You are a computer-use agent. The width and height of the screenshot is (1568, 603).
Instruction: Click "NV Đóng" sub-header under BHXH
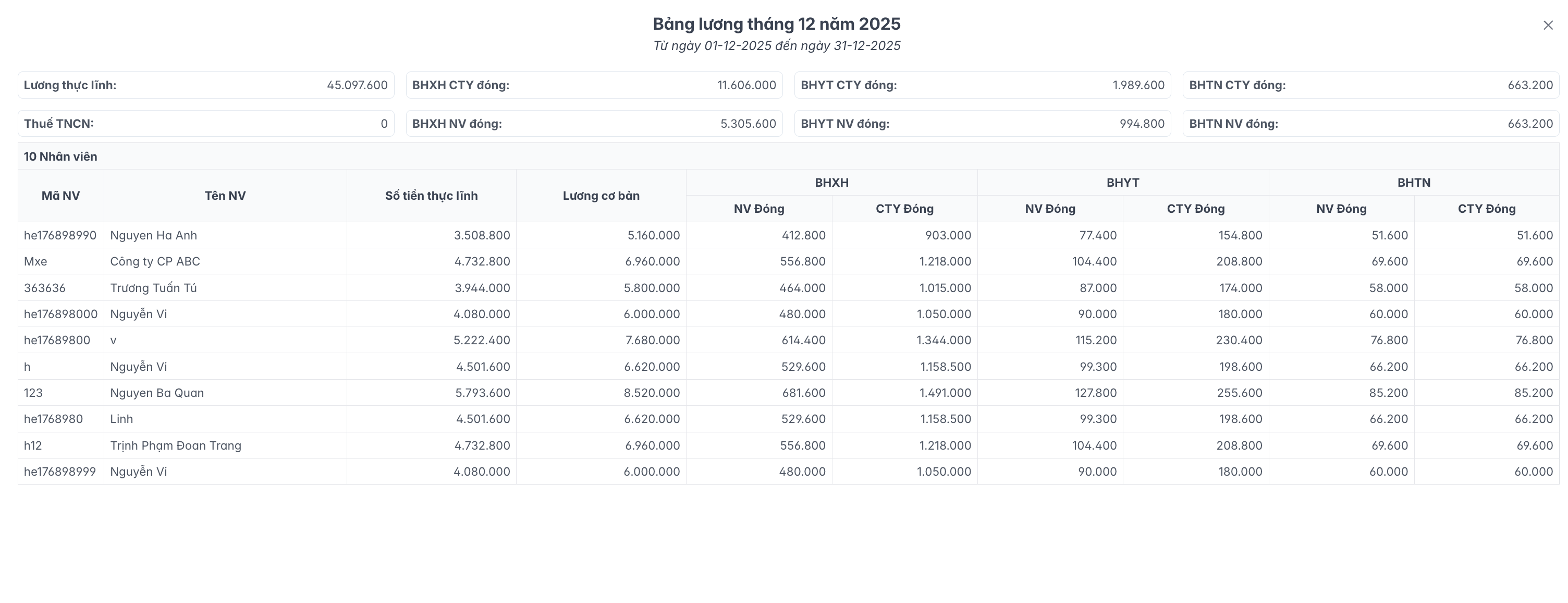tap(758, 209)
